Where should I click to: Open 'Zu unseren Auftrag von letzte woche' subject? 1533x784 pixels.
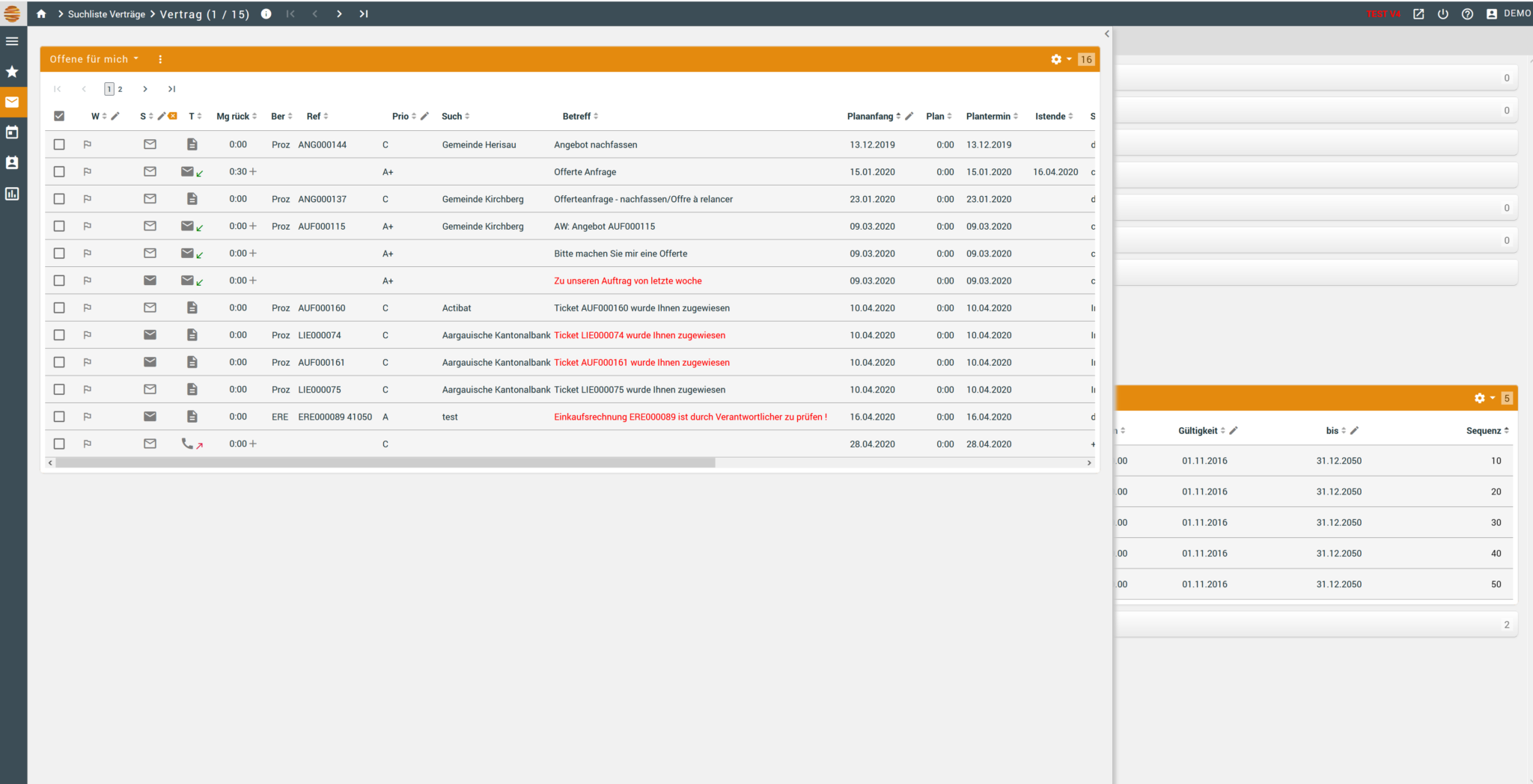[x=628, y=281]
